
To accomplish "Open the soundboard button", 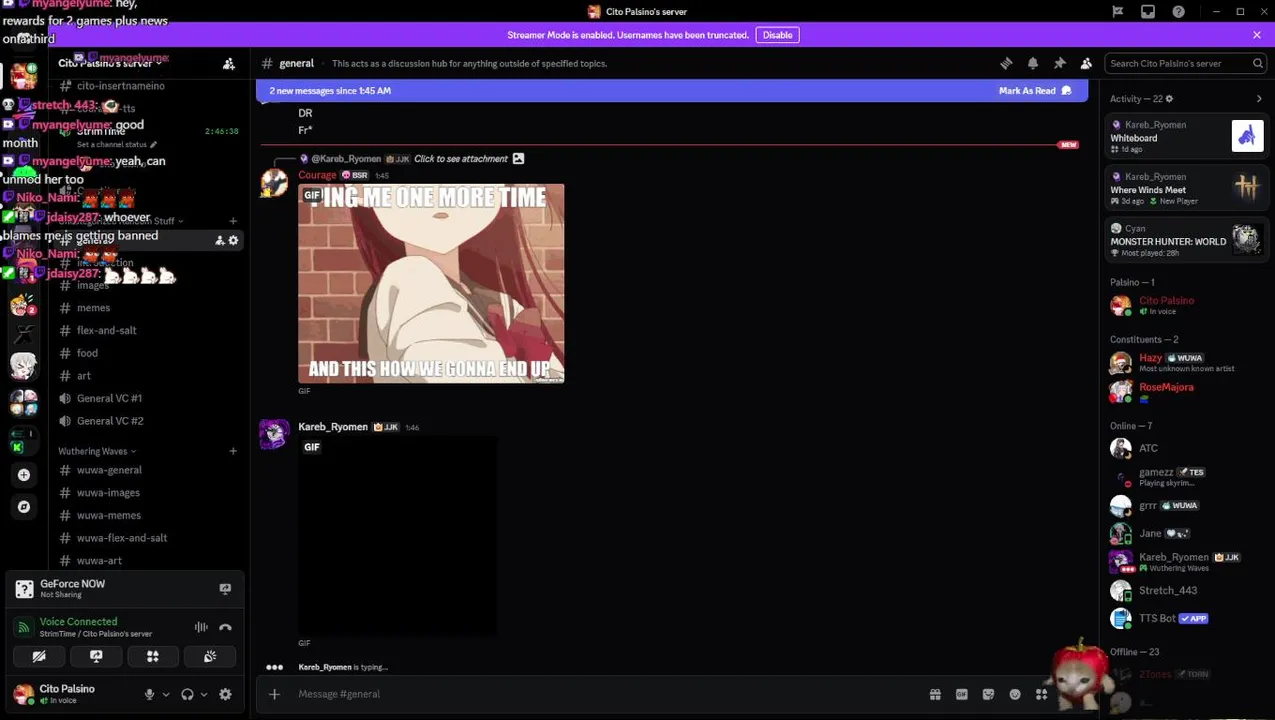I will (x=210, y=657).
